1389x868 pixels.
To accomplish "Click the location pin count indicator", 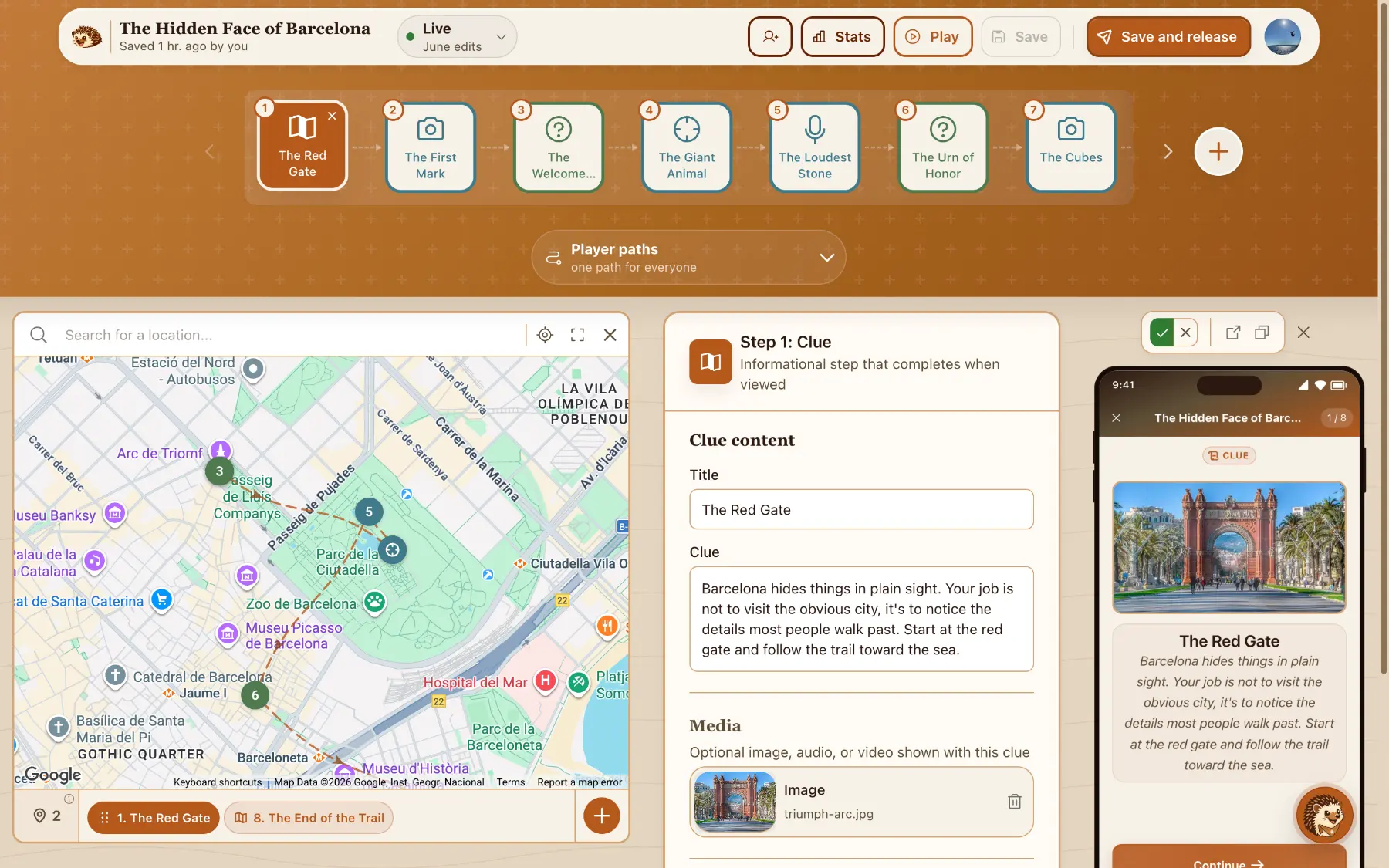I will click(x=47, y=816).
